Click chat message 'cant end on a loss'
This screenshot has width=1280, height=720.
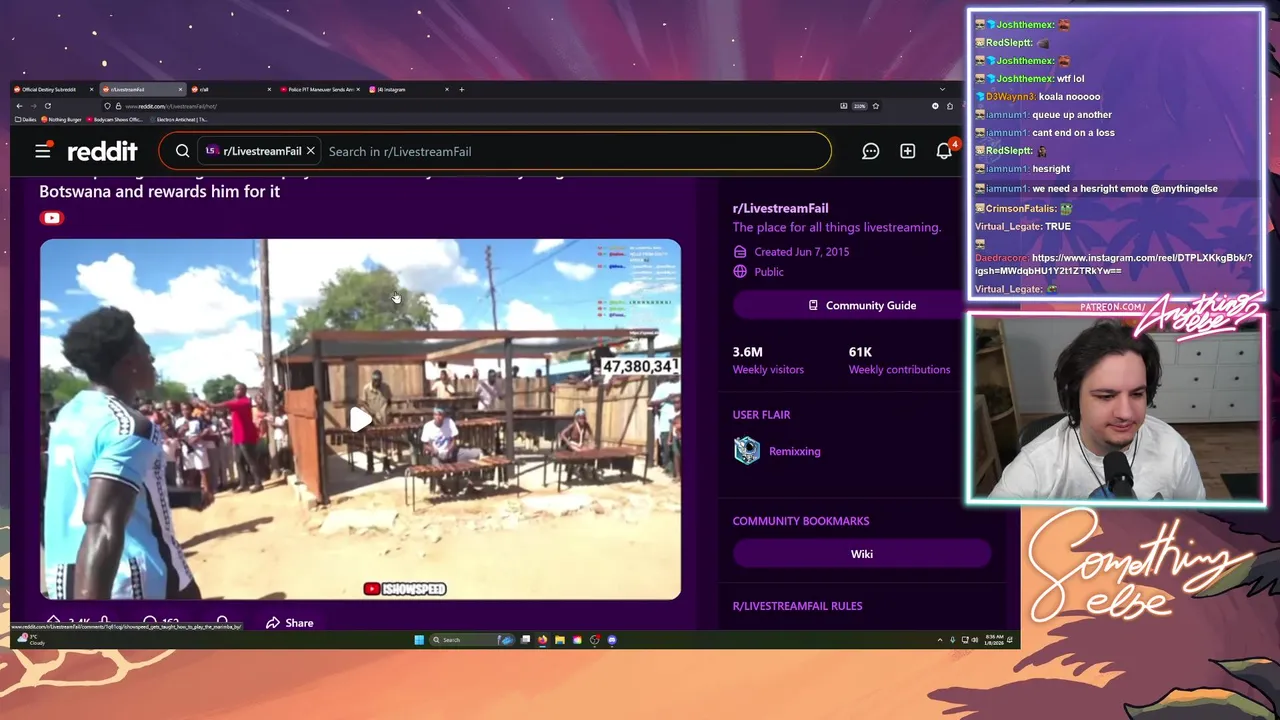pyautogui.click(x=1073, y=133)
